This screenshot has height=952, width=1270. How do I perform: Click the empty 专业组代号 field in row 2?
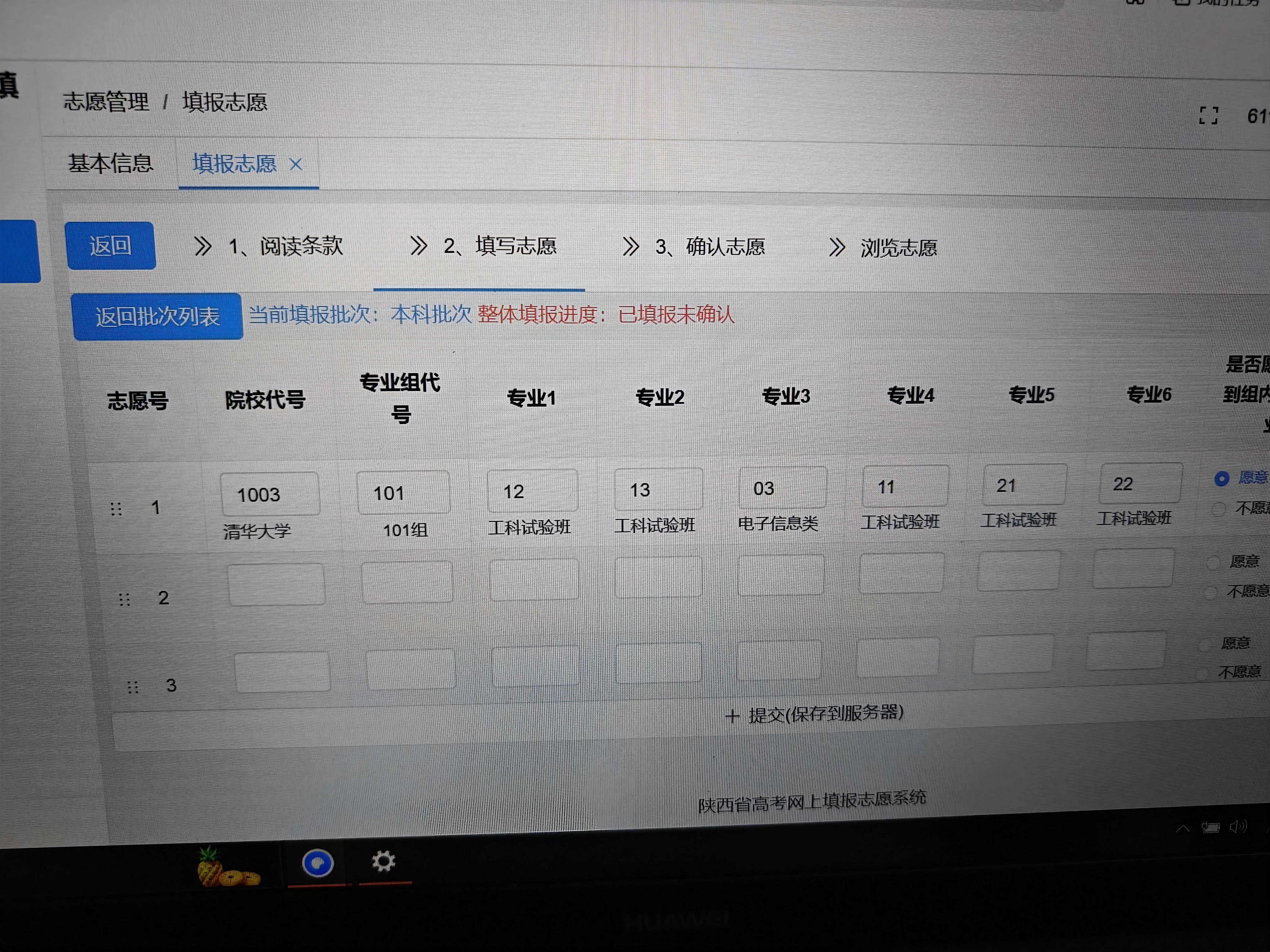click(407, 582)
